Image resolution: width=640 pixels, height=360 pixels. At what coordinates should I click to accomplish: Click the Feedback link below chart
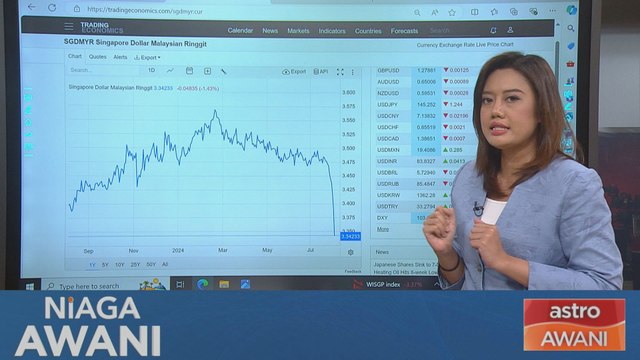353,271
